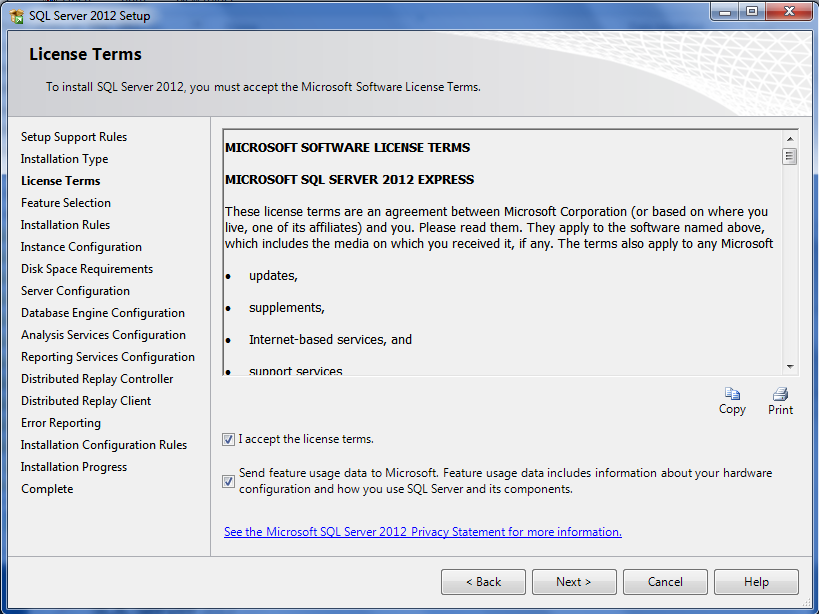Select 'Server Configuration' step in sidebar
The height and width of the screenshot is (614, 819).
(x=75, y=291)
